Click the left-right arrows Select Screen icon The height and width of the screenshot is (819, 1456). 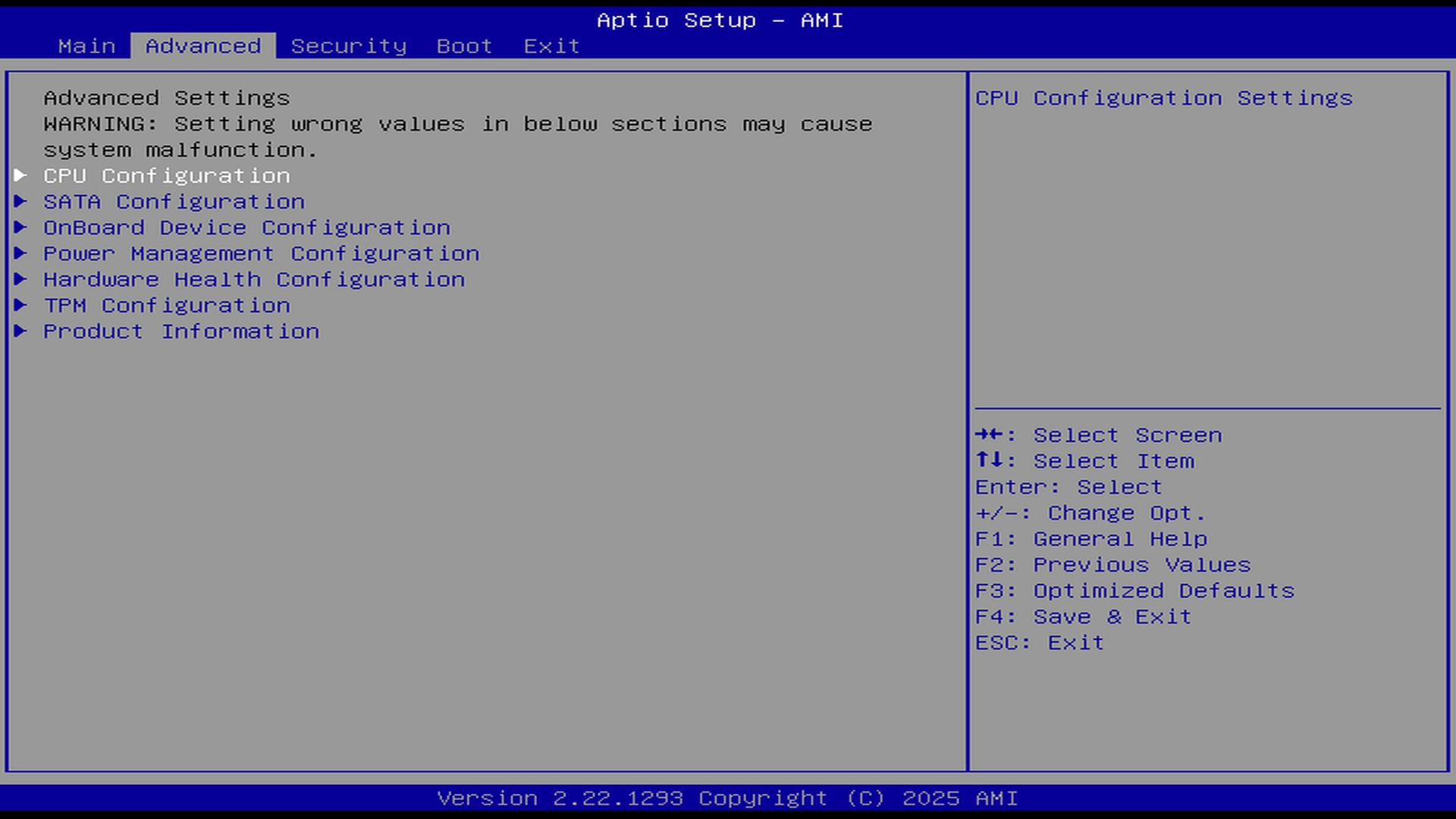(990, 435)
